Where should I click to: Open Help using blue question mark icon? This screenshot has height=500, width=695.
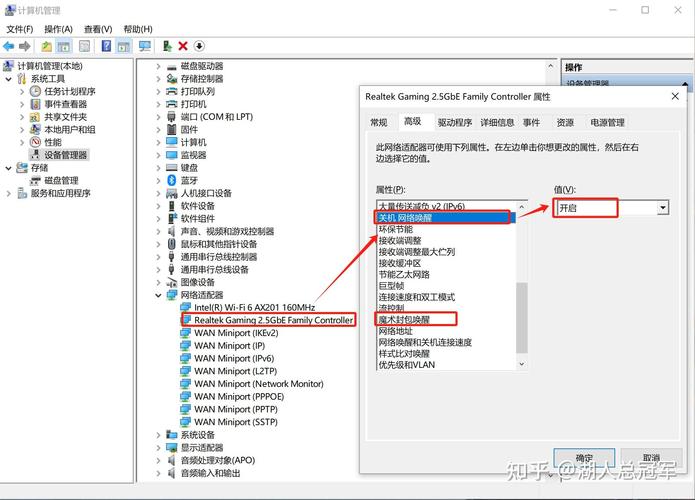click(x=106, y=46)
